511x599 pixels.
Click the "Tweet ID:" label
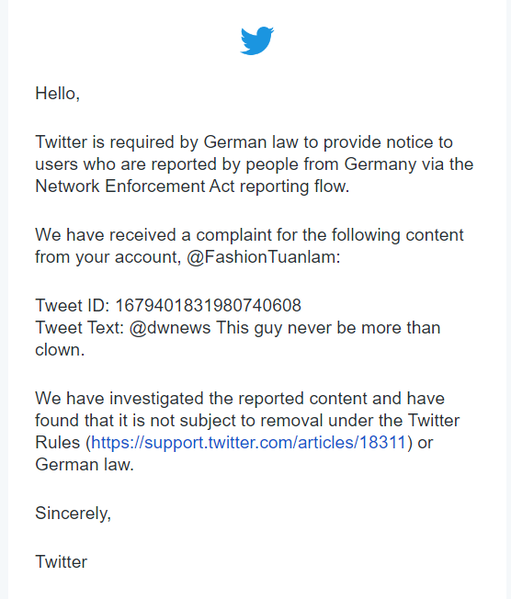[x=73, y=306]
